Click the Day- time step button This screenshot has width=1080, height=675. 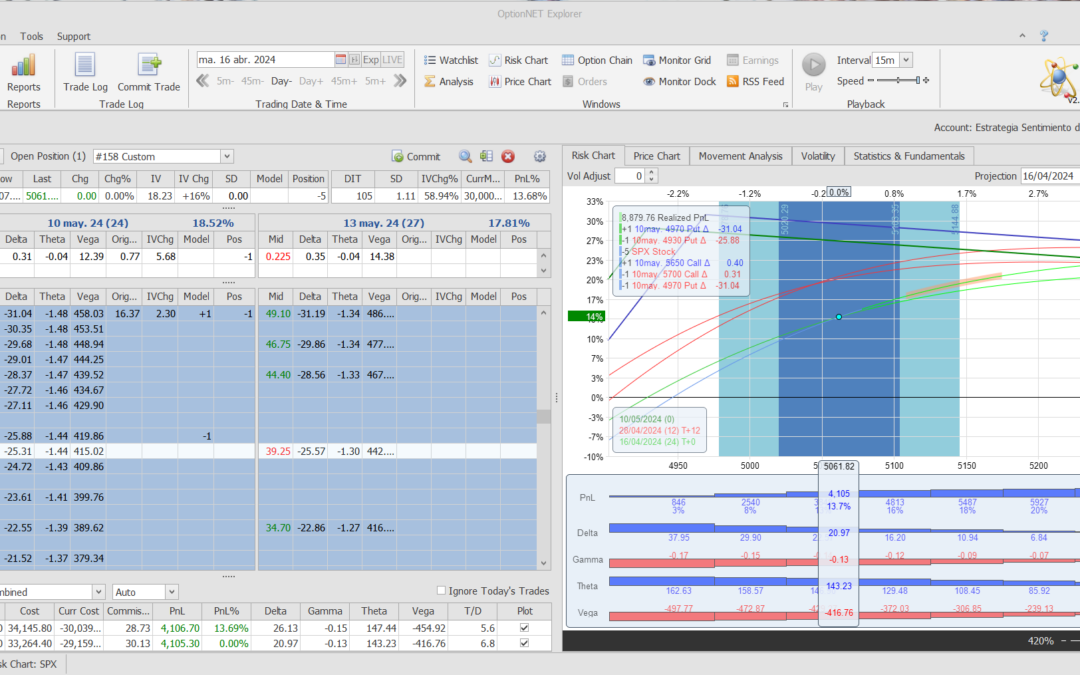[281, 81]
